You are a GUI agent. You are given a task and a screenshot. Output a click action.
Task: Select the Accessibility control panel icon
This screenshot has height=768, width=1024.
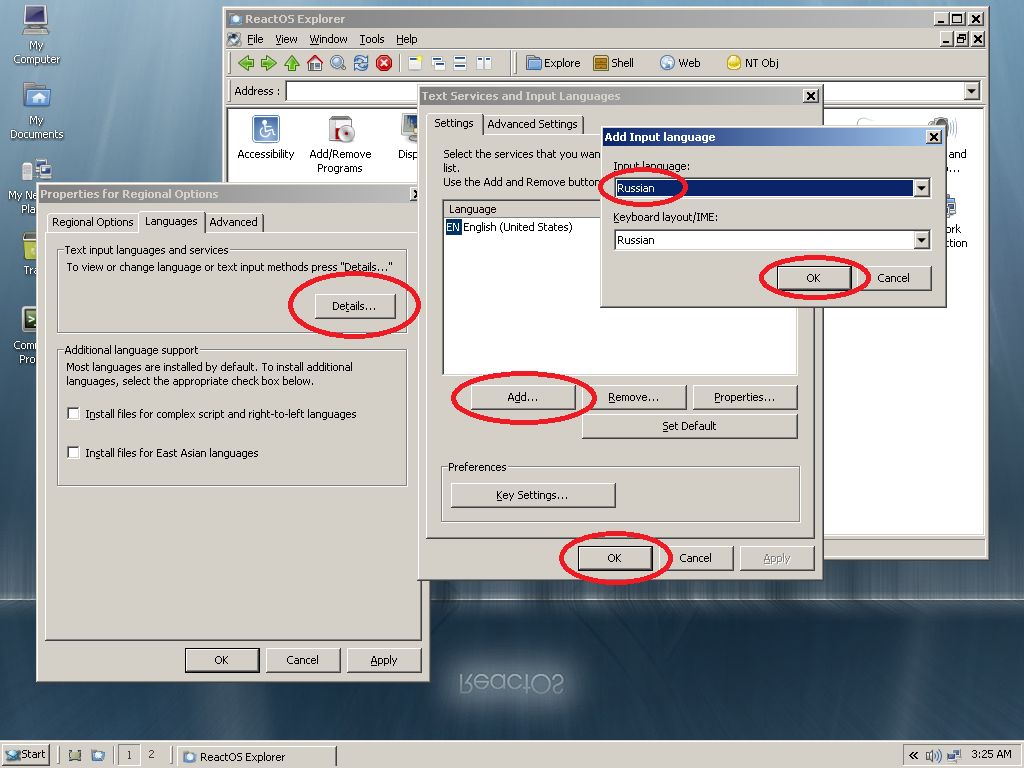tap(266, 137)
